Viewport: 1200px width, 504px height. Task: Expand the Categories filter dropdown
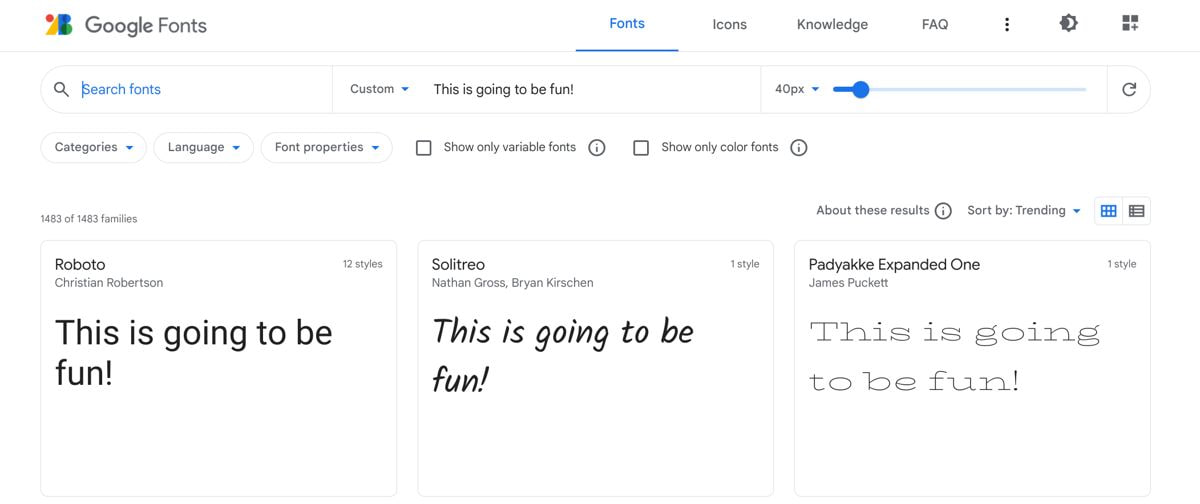tap(94, 147)
